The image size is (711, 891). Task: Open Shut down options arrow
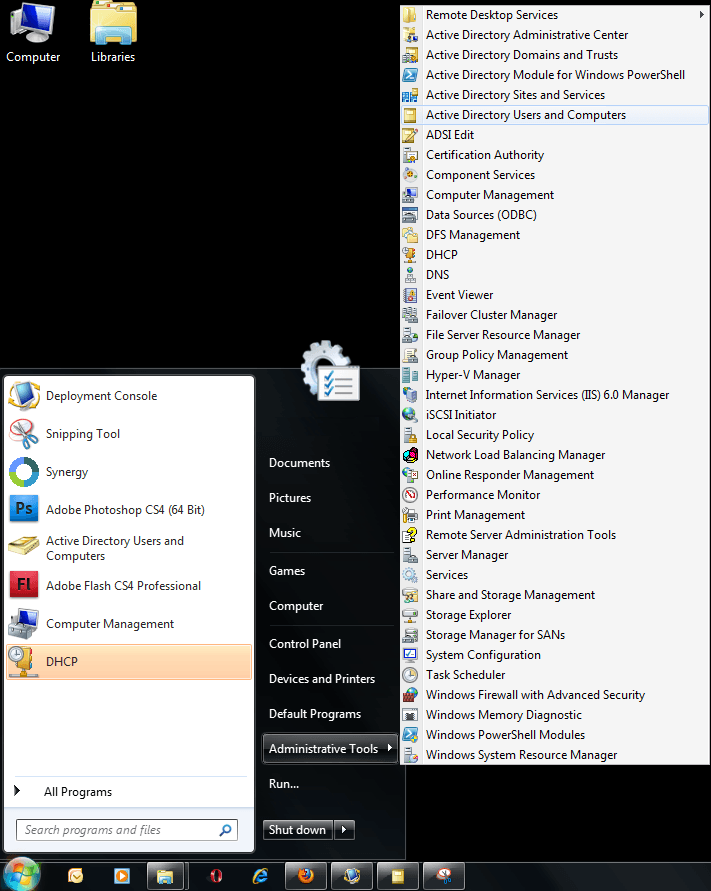(x=344, y=830)
